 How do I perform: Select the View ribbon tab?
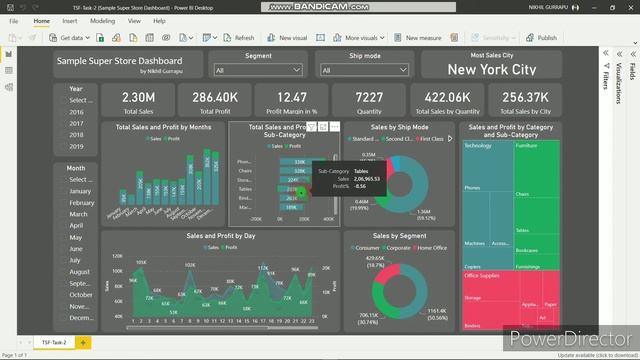134,21
